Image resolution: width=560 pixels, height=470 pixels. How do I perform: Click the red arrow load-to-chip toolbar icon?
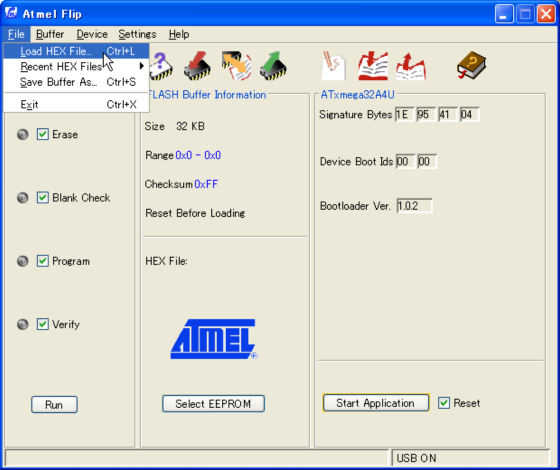pos(197,66)
